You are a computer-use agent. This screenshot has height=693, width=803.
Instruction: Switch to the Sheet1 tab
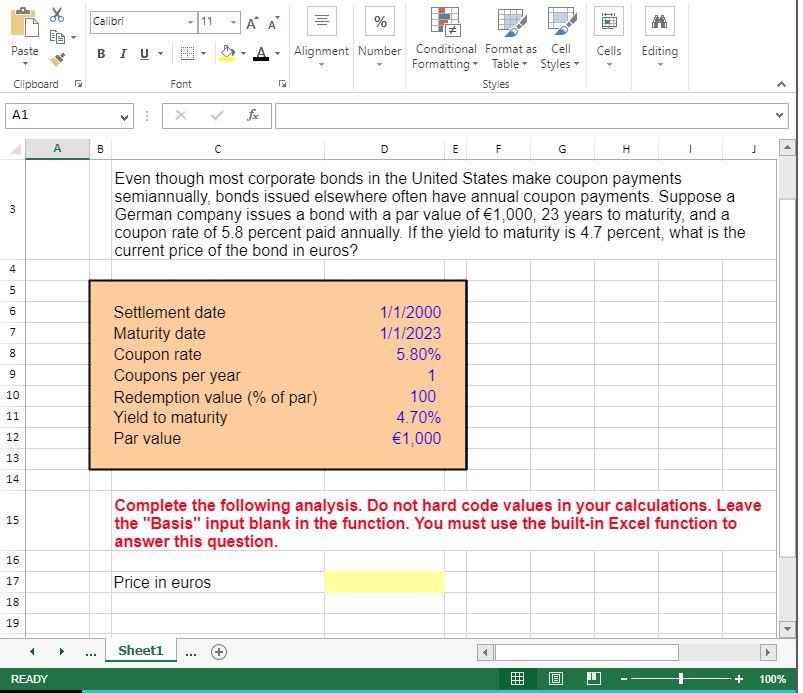140,650
